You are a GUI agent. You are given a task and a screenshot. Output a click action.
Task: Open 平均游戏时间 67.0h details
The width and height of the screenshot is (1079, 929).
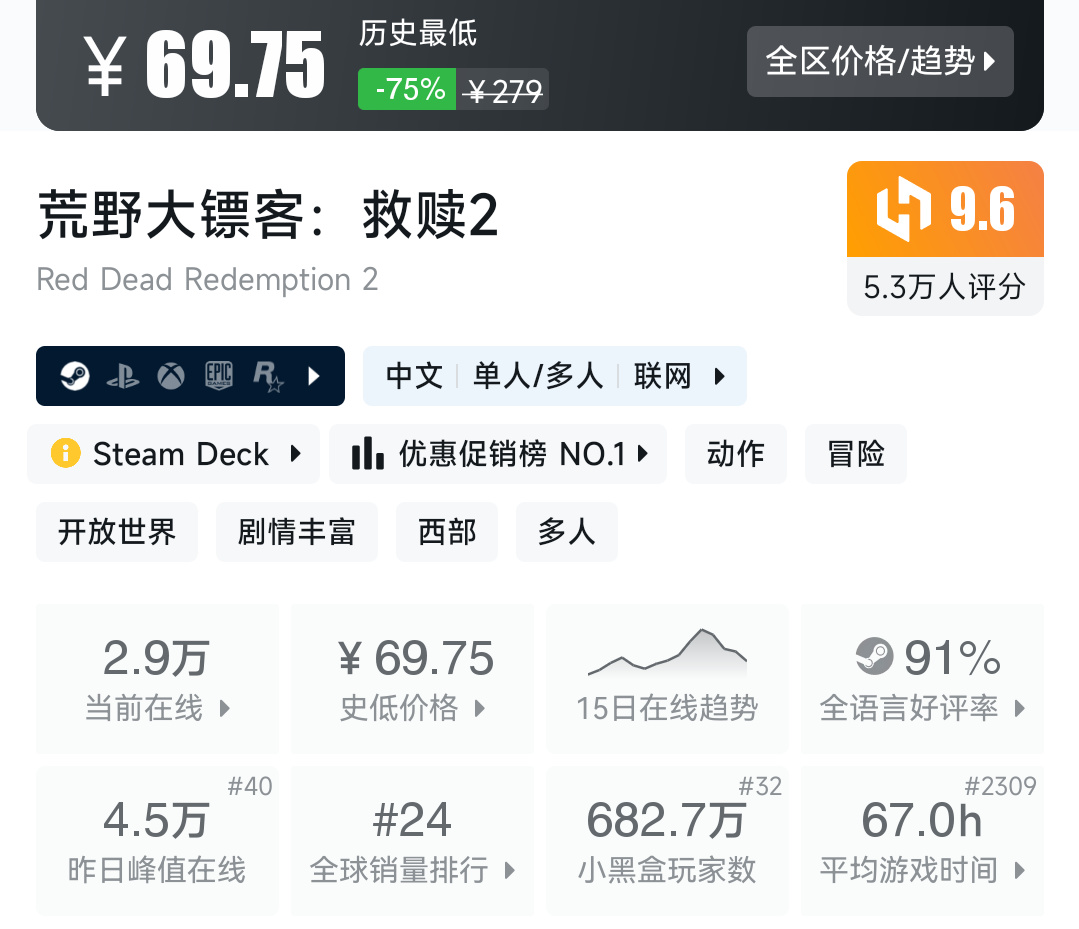tap(922, 841)
